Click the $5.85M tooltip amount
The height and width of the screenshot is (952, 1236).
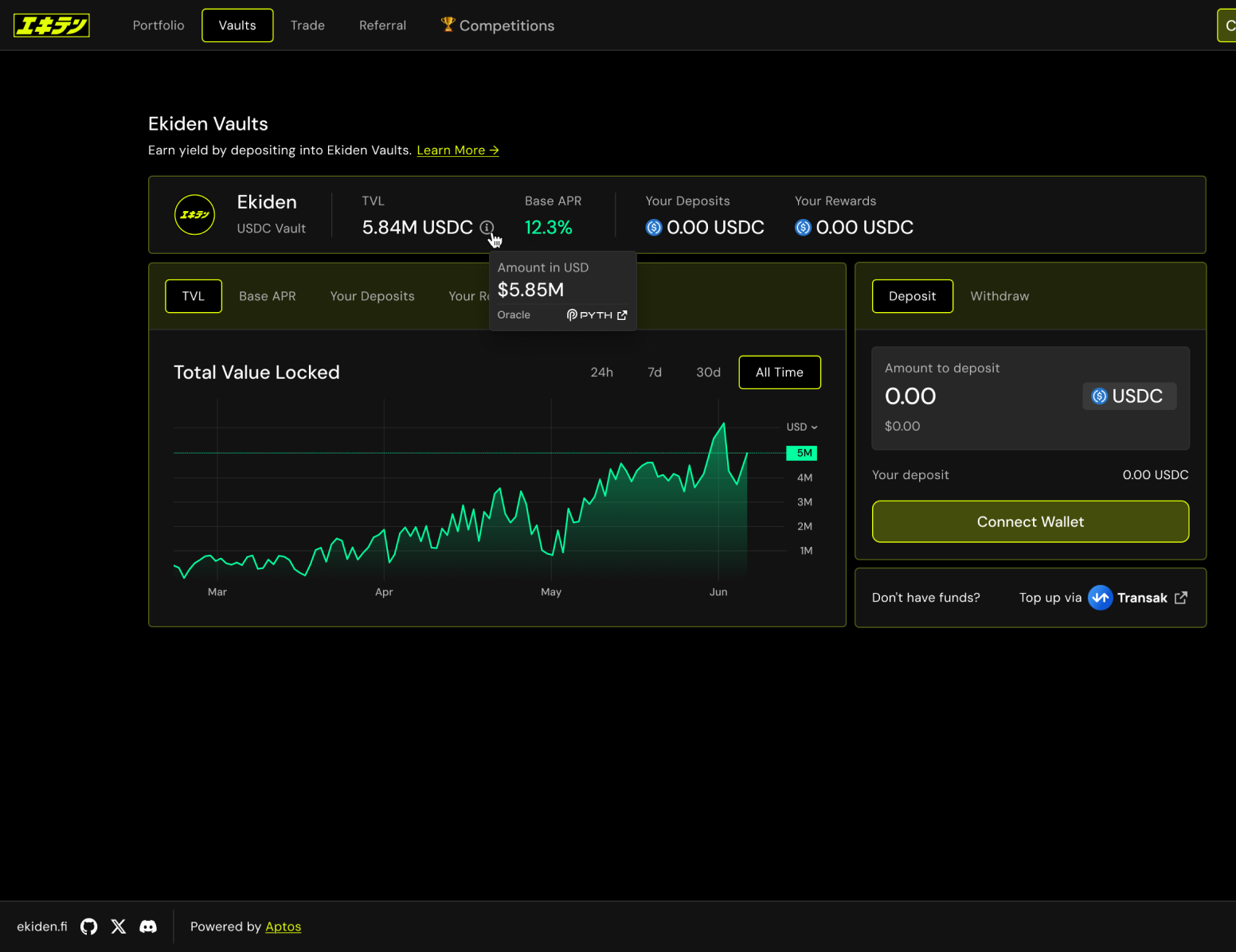click(530, 290)
